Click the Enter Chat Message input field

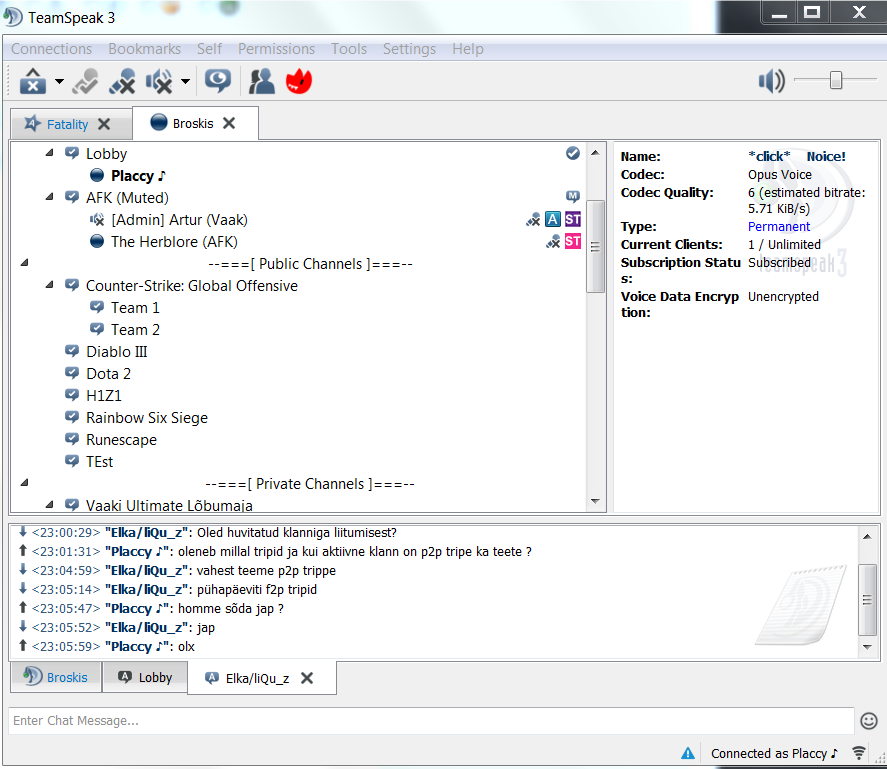tap(431, 720)
